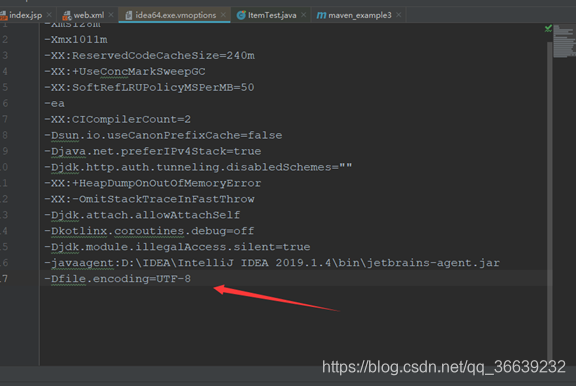Click the preferIPv4Stack=true line
Screen dimensions: 576x386
coord(152,151)
